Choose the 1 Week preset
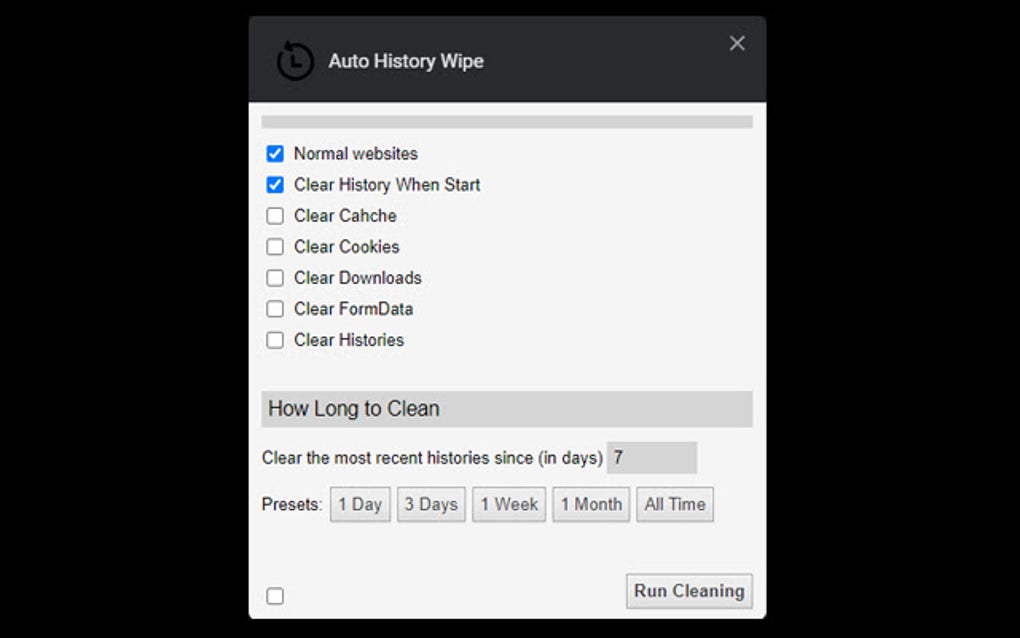Viewport: 1020px width, 638px height. [x=508, y=504]
